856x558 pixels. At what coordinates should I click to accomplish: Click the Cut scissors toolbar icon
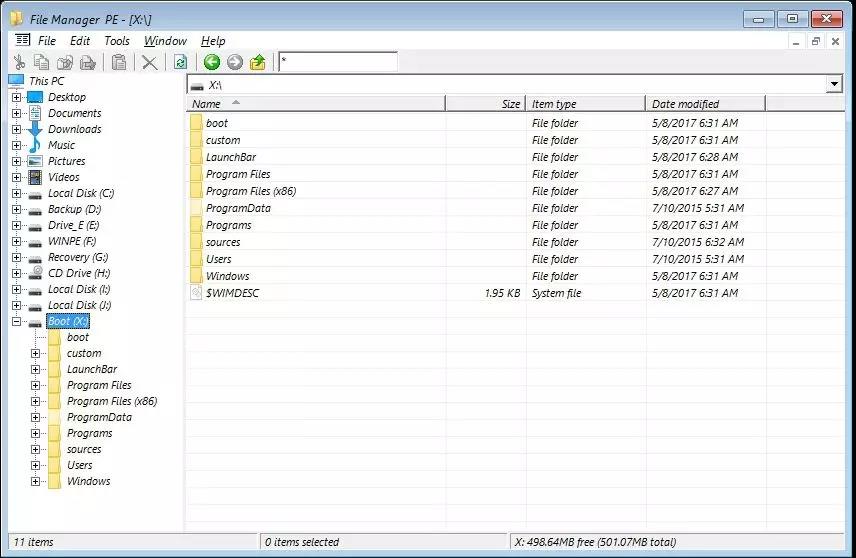(19, 62)
